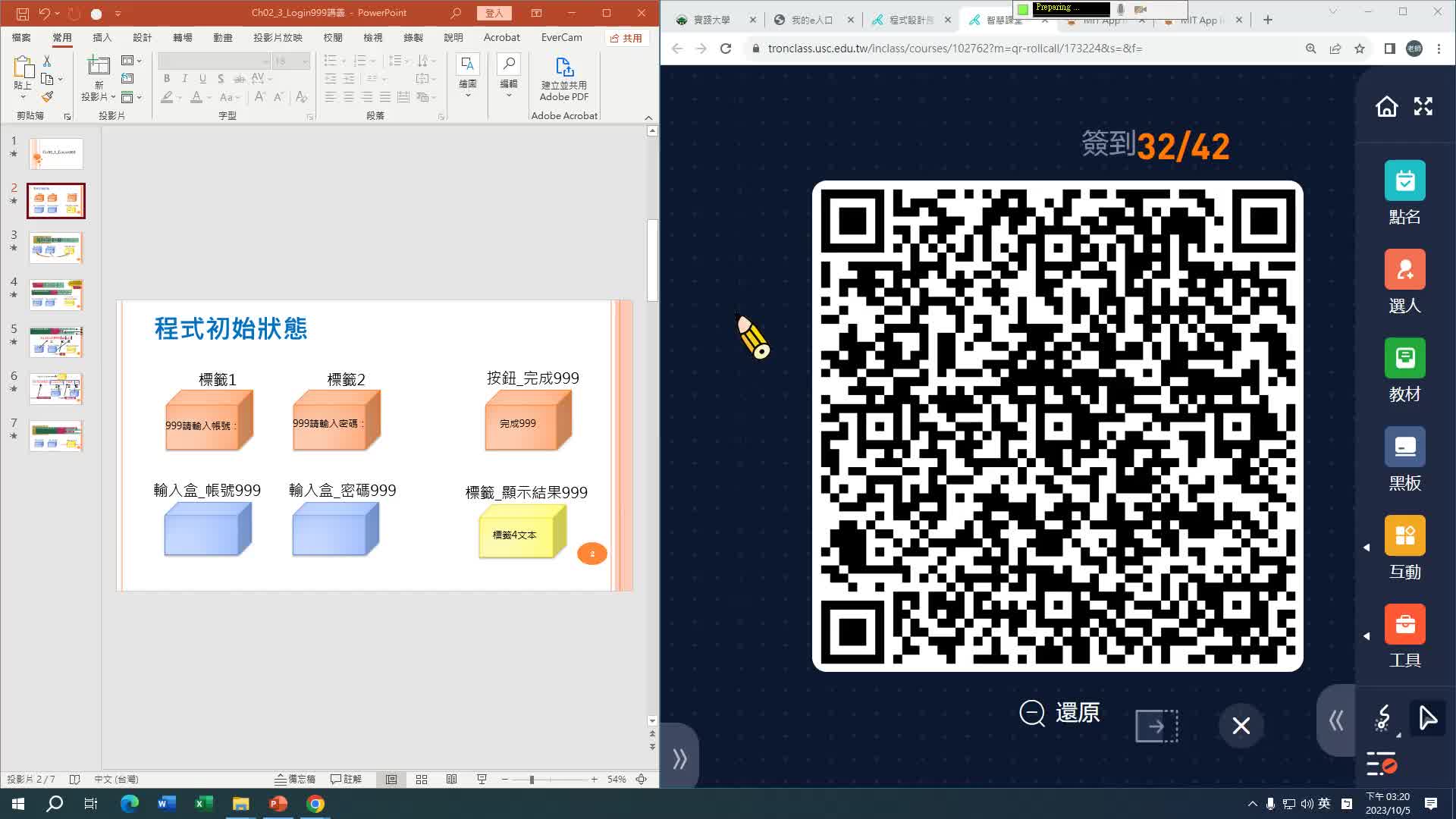Close the QR code roll call overlay
The image size is (1456, 819).
point(1241,726)
